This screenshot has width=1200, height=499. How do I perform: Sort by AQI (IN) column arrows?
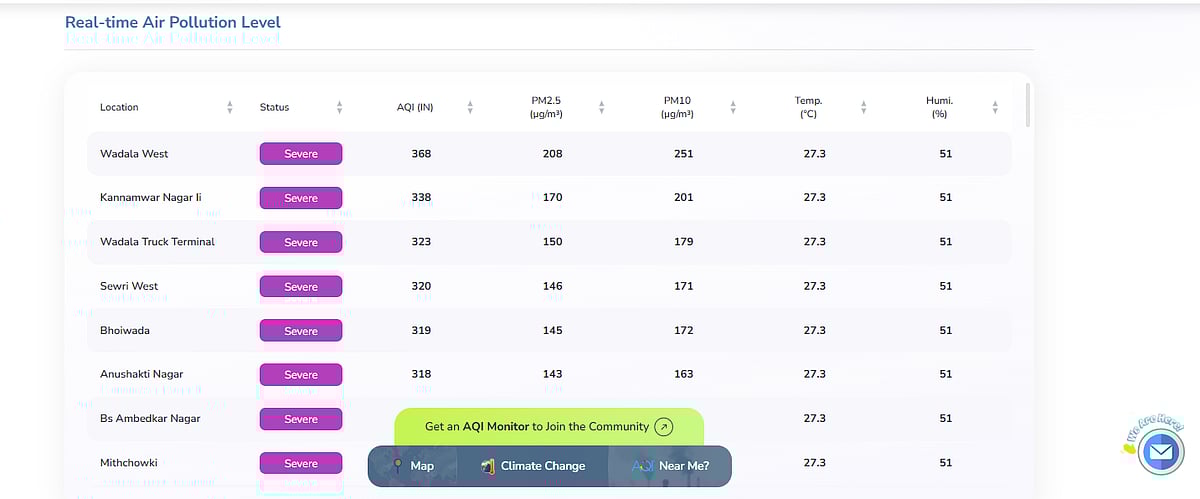tap(470, 107)
